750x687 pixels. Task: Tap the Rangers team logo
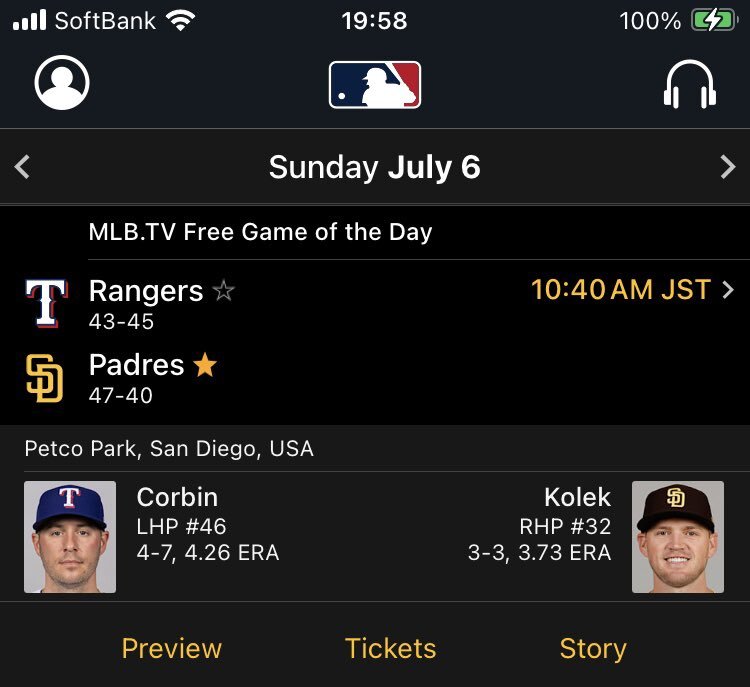click(46, 303)
